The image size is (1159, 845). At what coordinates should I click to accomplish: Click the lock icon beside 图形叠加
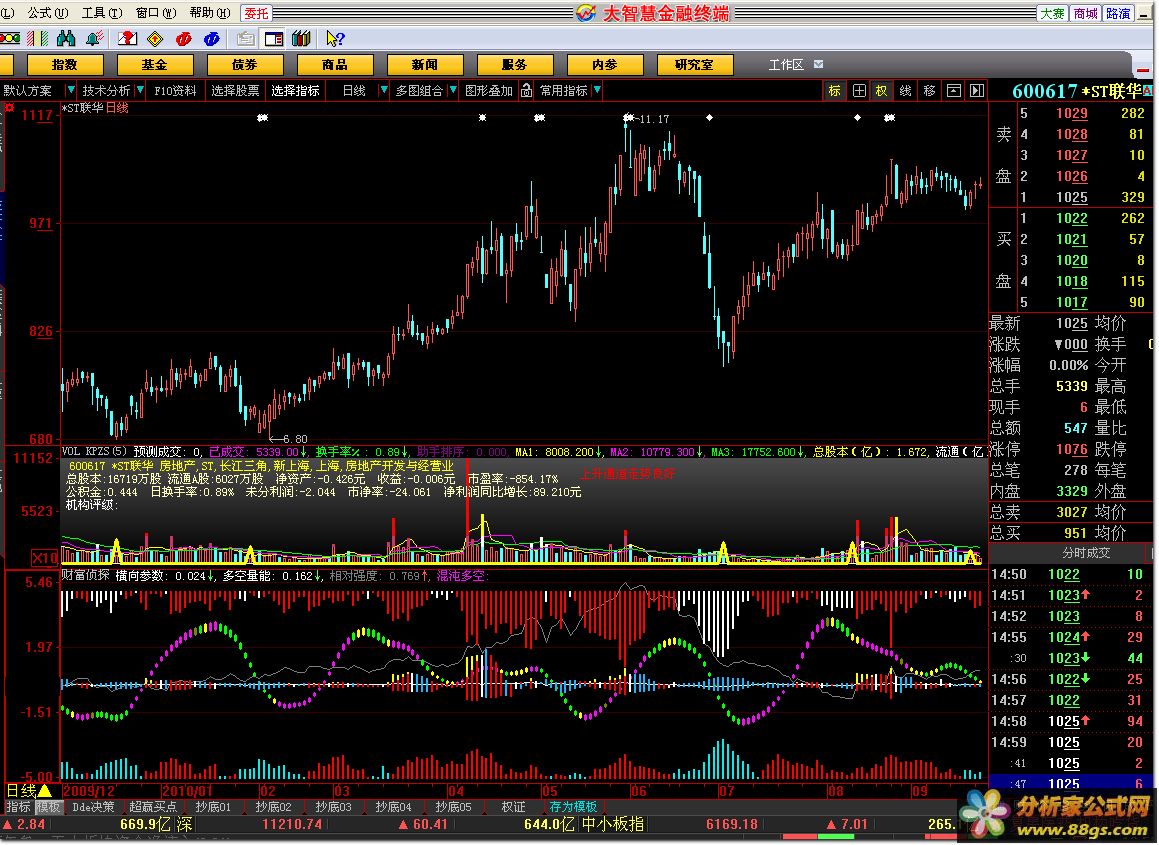(526, 90)
